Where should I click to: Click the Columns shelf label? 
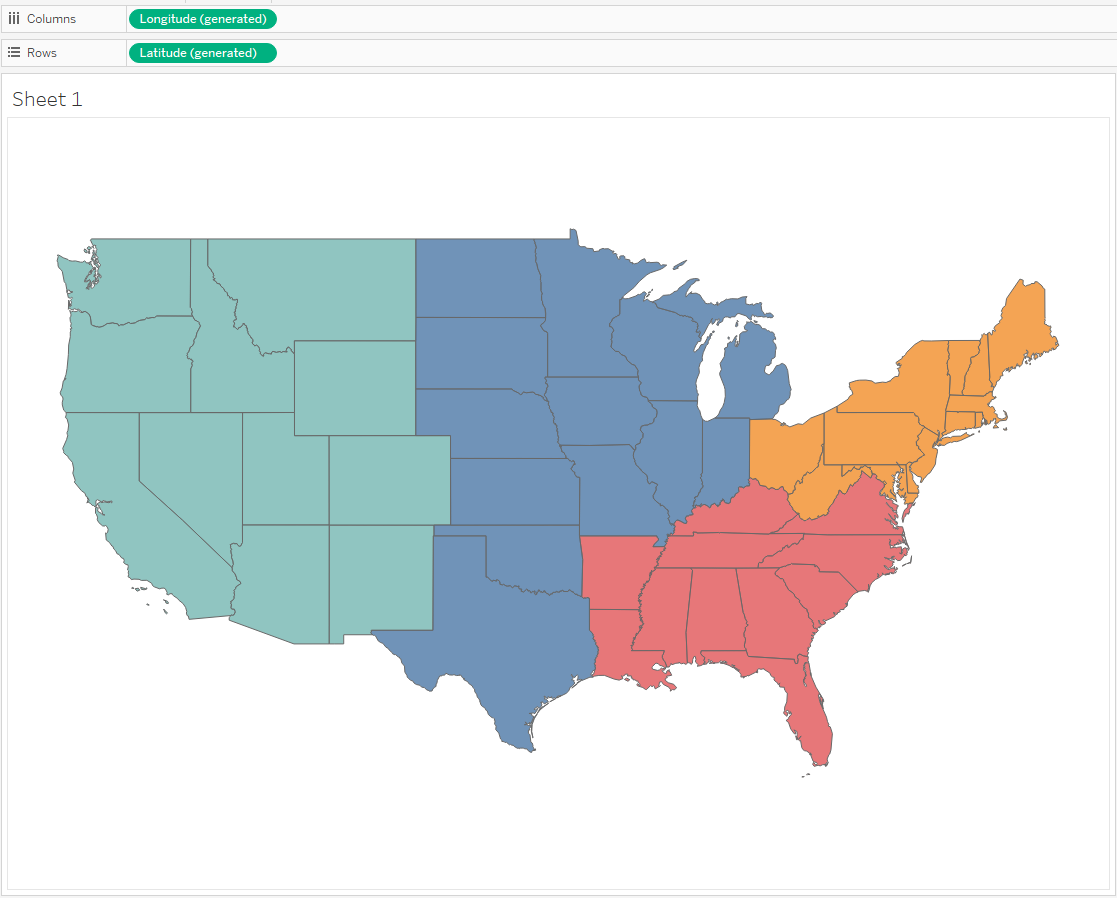click(x=51, y=19)
